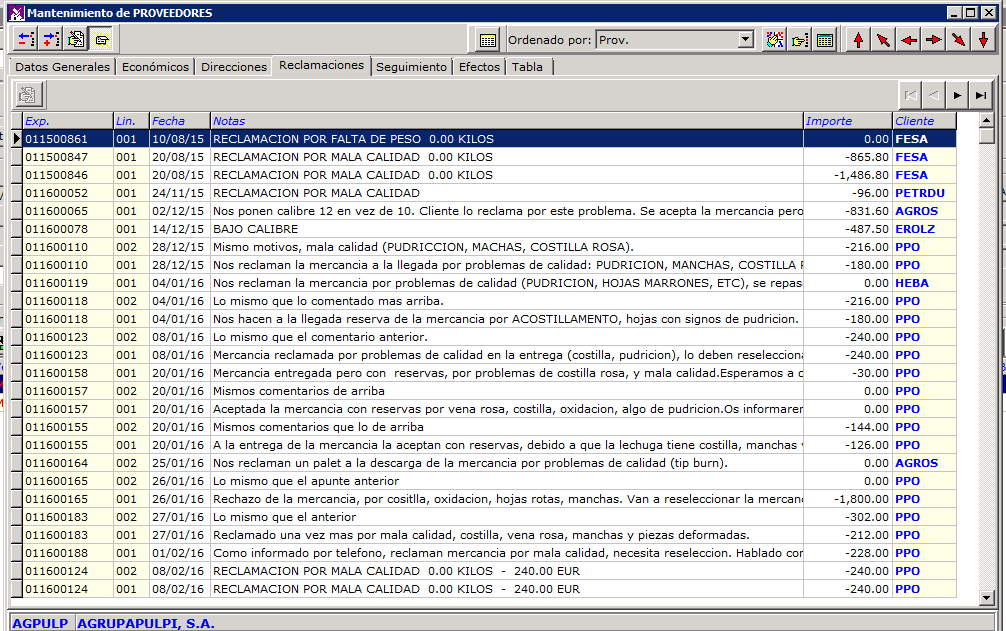Open the Seguimiento tab

[412, 67]
